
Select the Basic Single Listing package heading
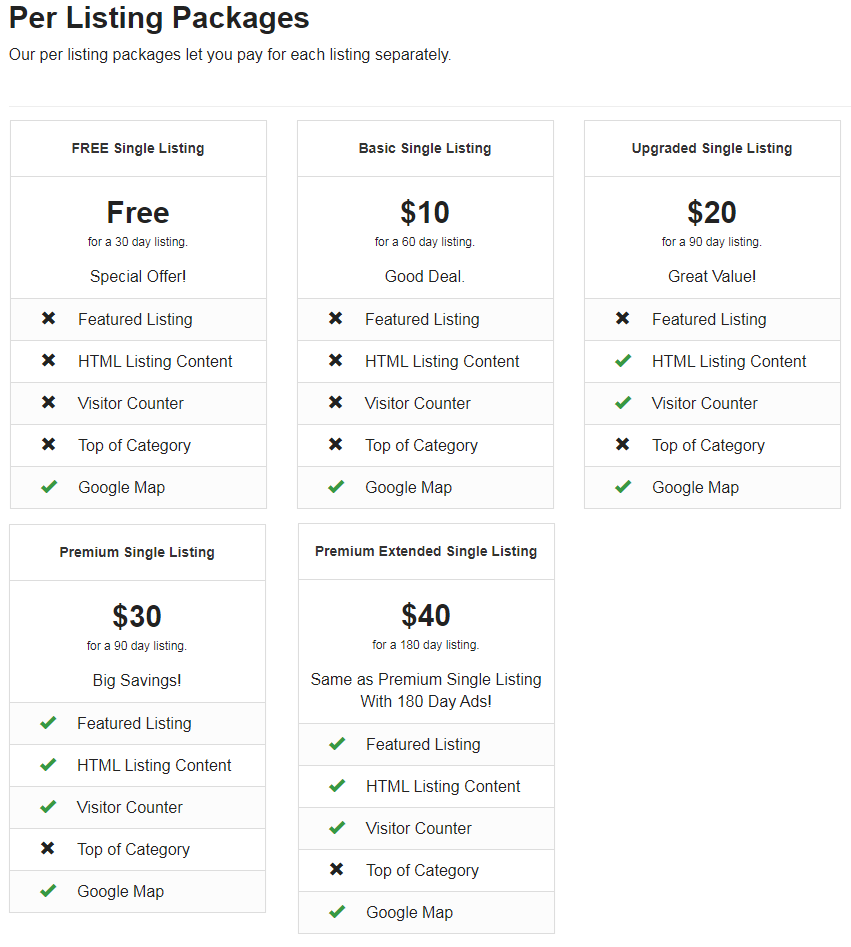(425, 148)
